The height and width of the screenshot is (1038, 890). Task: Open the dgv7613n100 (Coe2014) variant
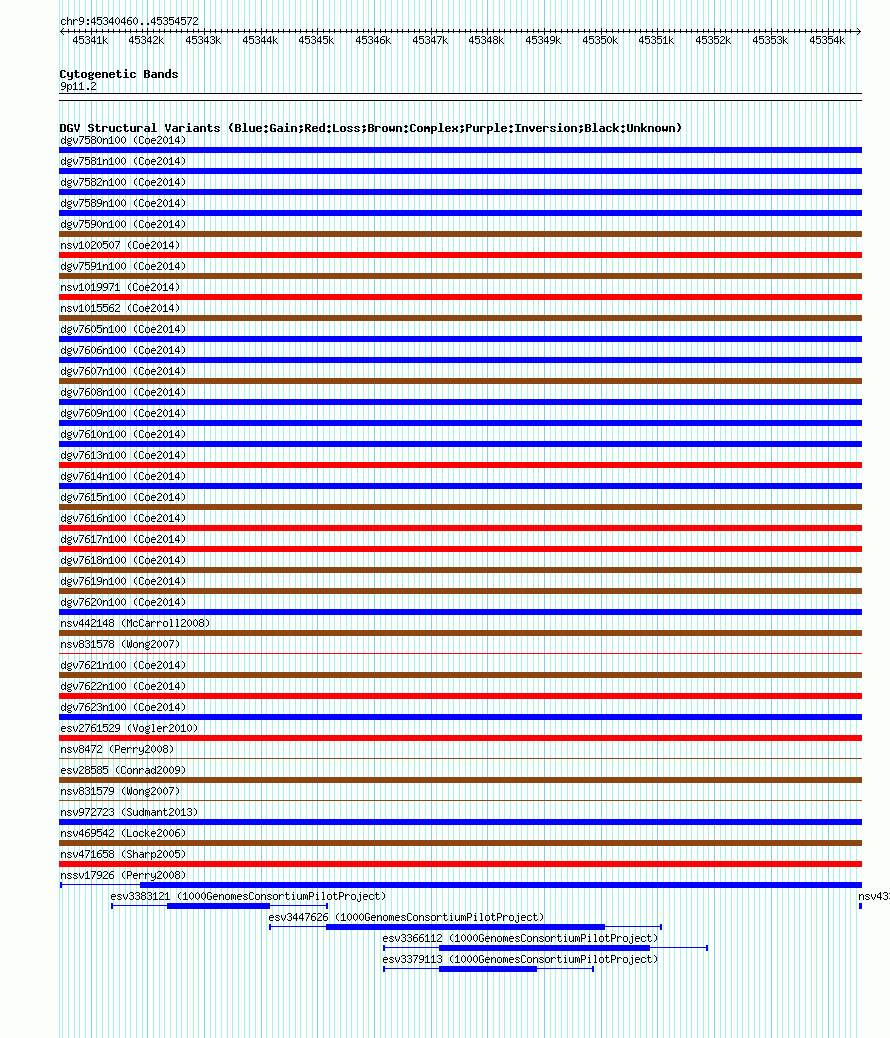[123, 455]
